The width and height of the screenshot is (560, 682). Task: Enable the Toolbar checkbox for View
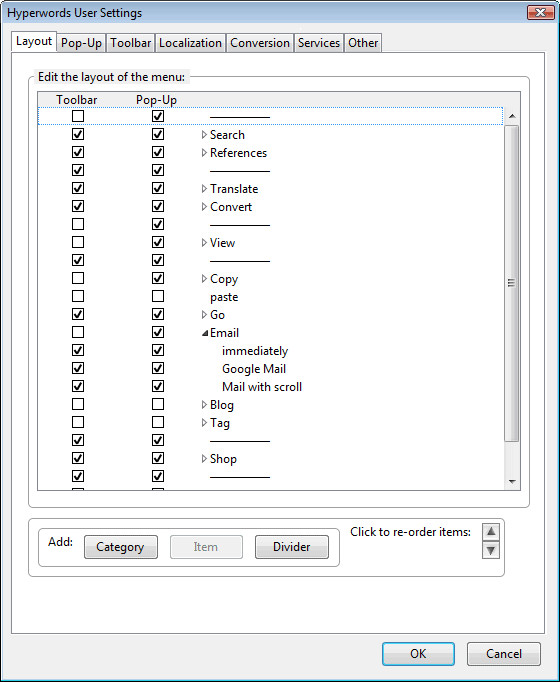(78, 242)
